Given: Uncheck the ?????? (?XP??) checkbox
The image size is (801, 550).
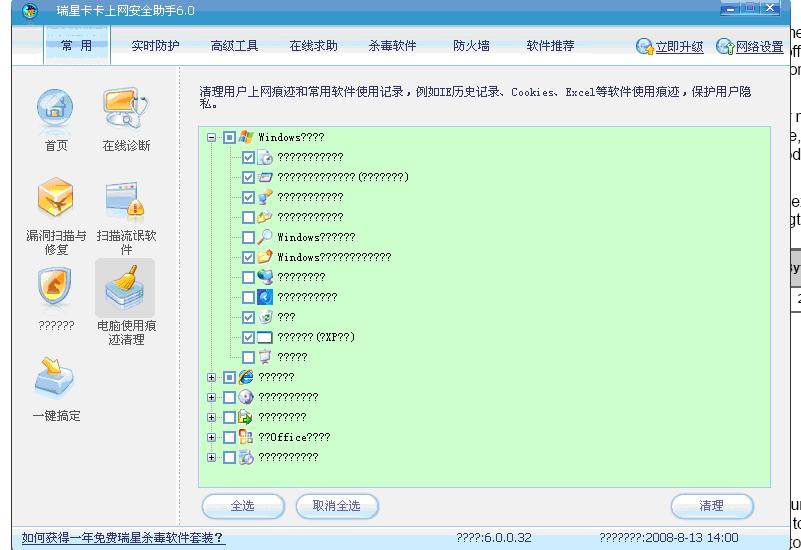Looking at the screenshot, I should point(248,338).
